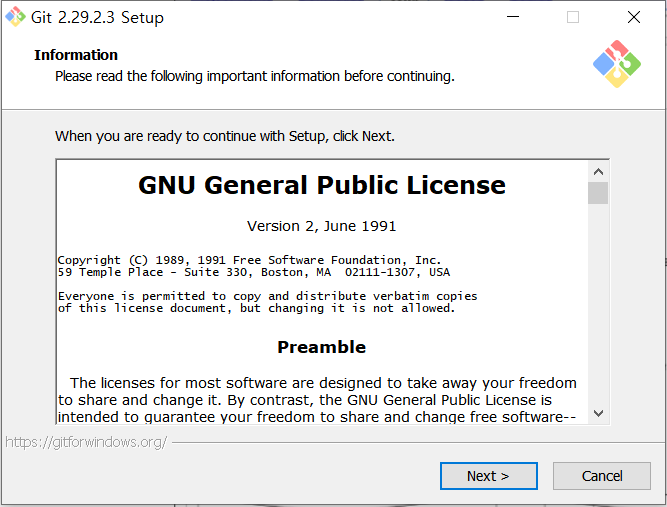
Task: Click the scroll up arrow in license box
Action: tap(598, 171)
